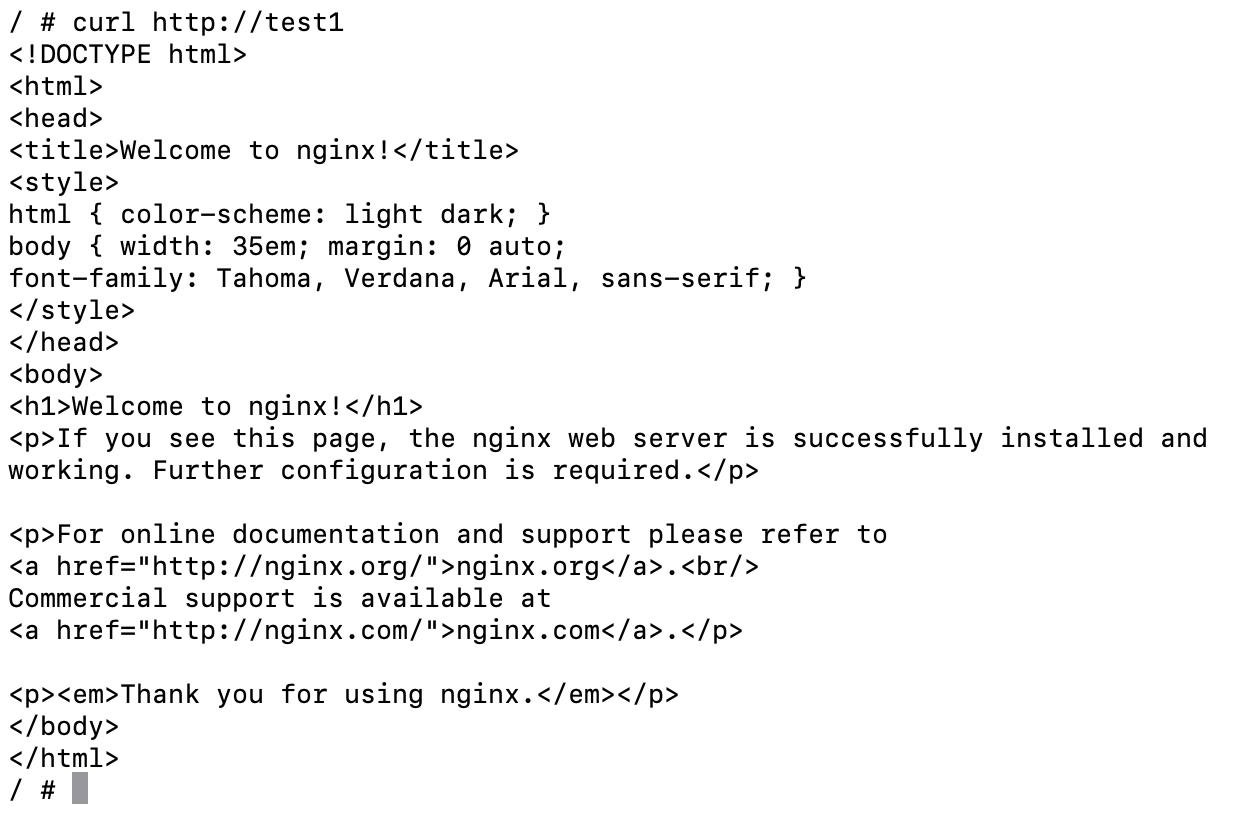Viewport: 1238px width, 826px height.
Task: Click the opening body tag
Action: (56, 374)
